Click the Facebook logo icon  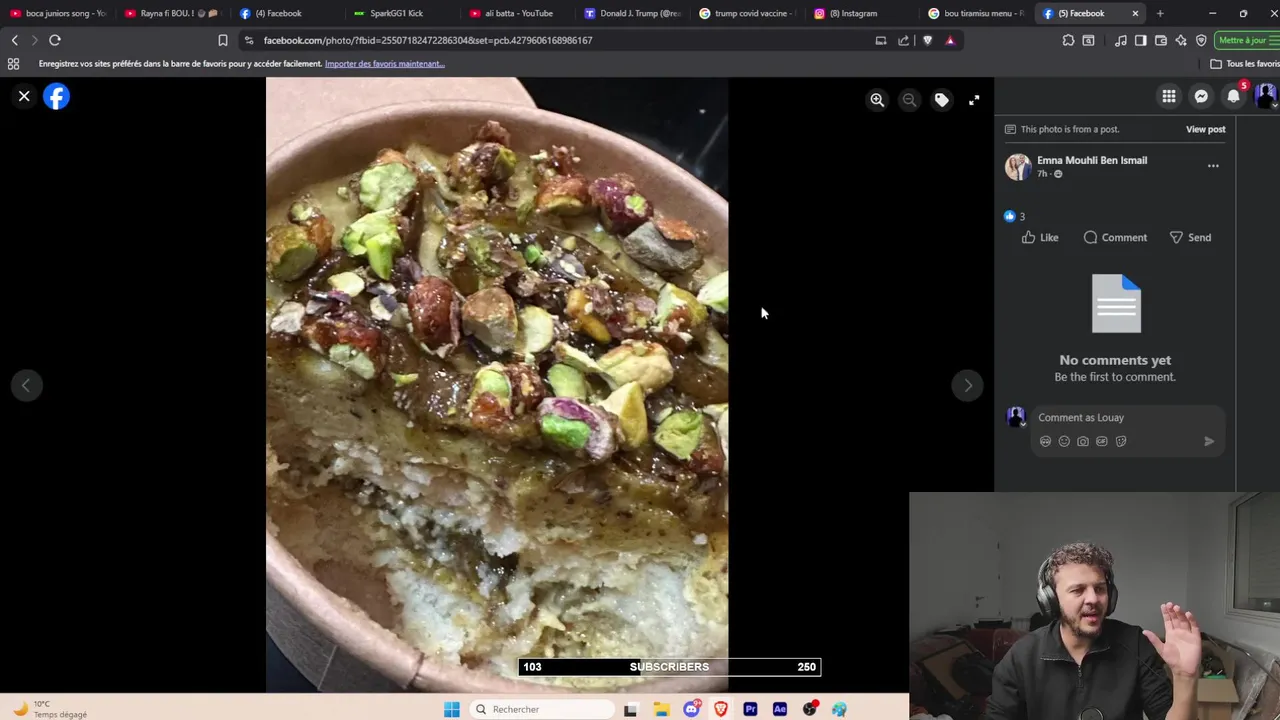56,96
